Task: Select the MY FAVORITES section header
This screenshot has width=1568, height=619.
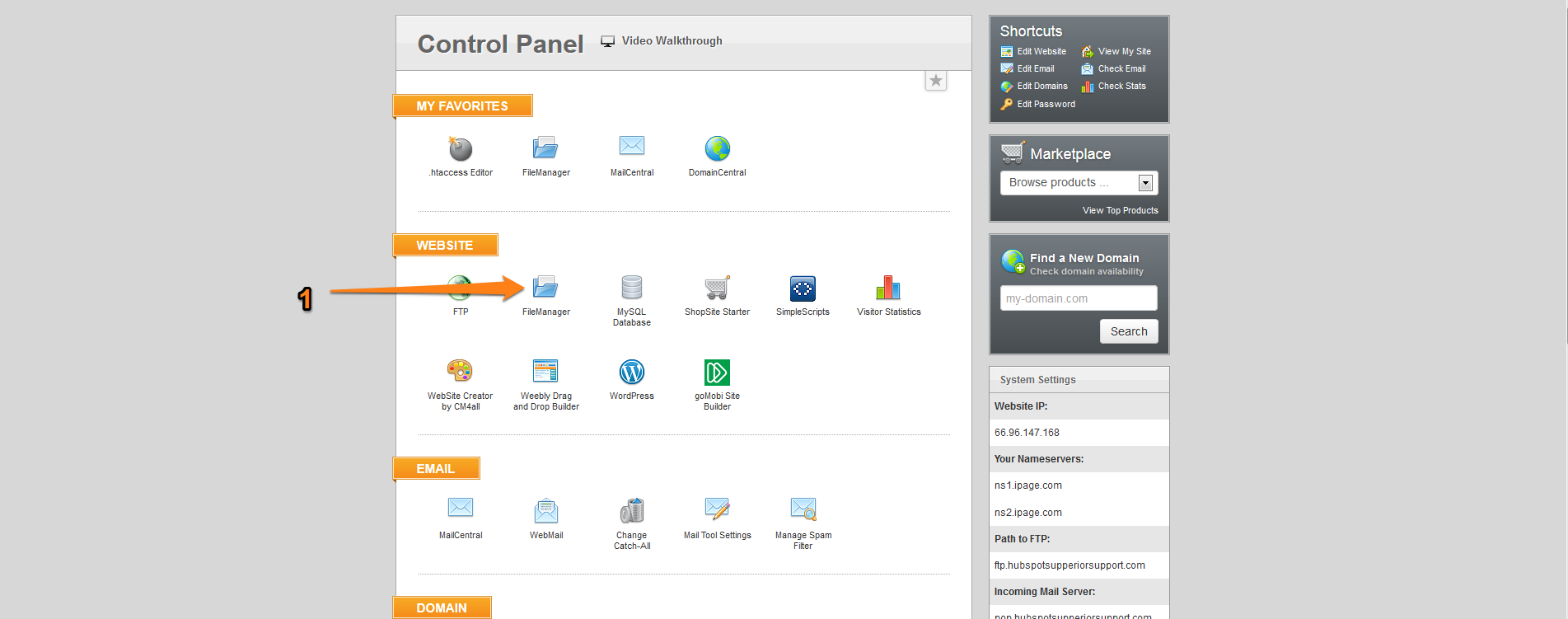Action: 463,106
